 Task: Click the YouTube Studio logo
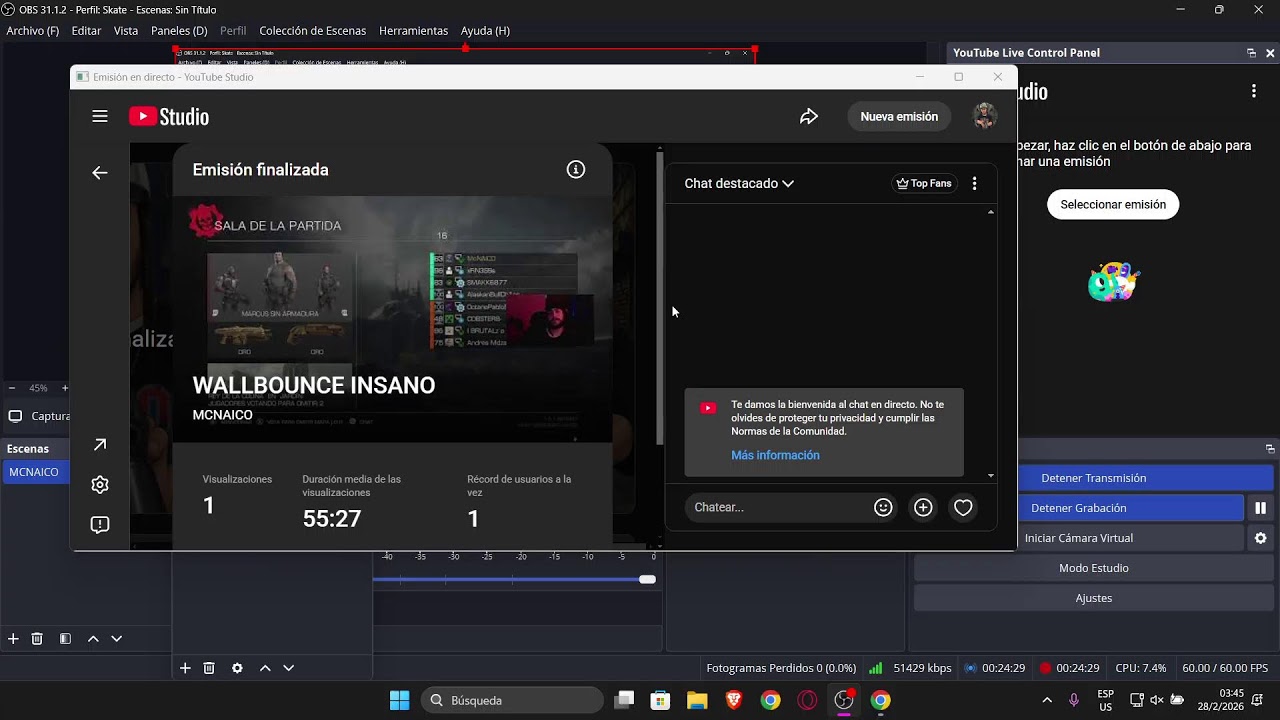169,117
